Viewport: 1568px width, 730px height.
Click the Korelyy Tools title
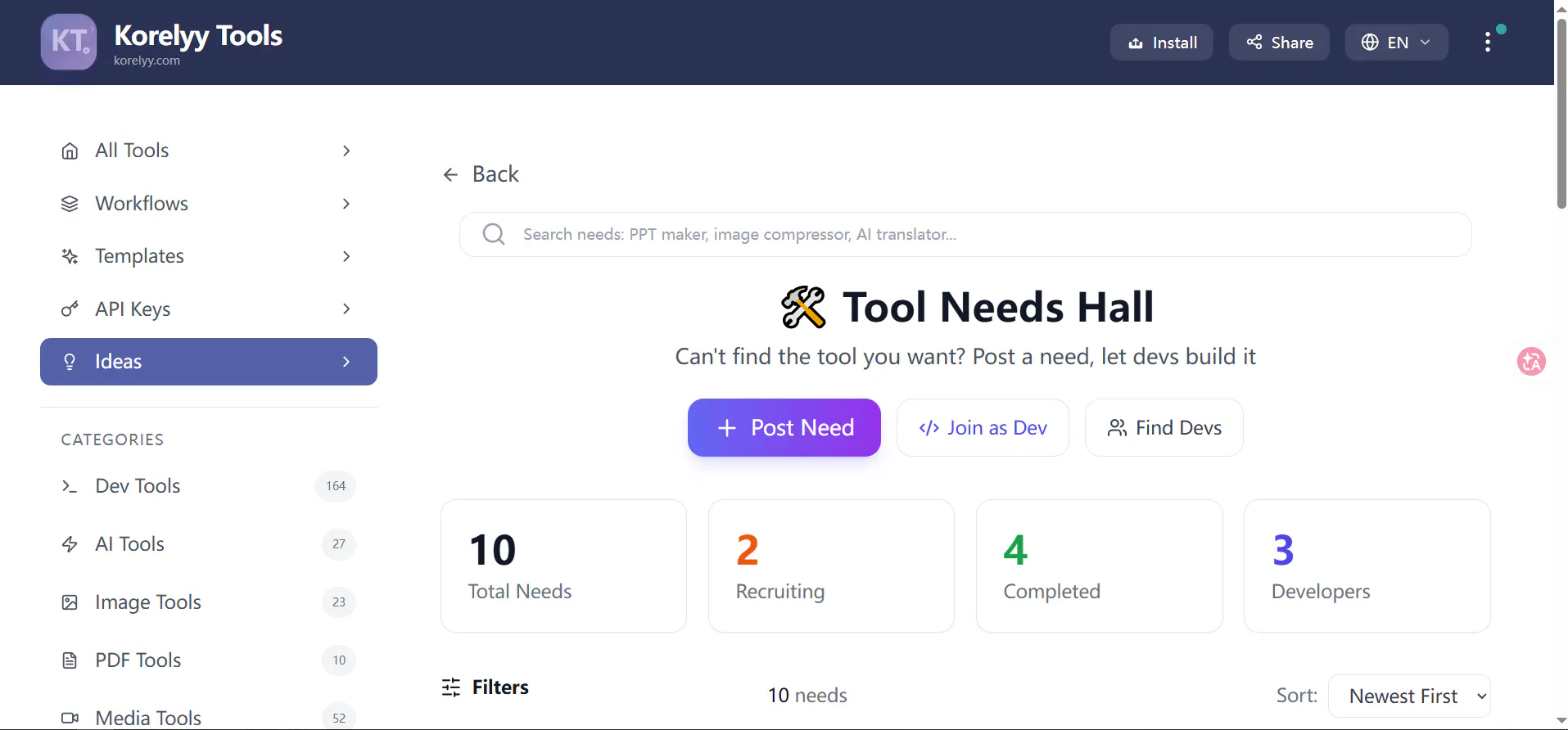(x=198, y=35)
